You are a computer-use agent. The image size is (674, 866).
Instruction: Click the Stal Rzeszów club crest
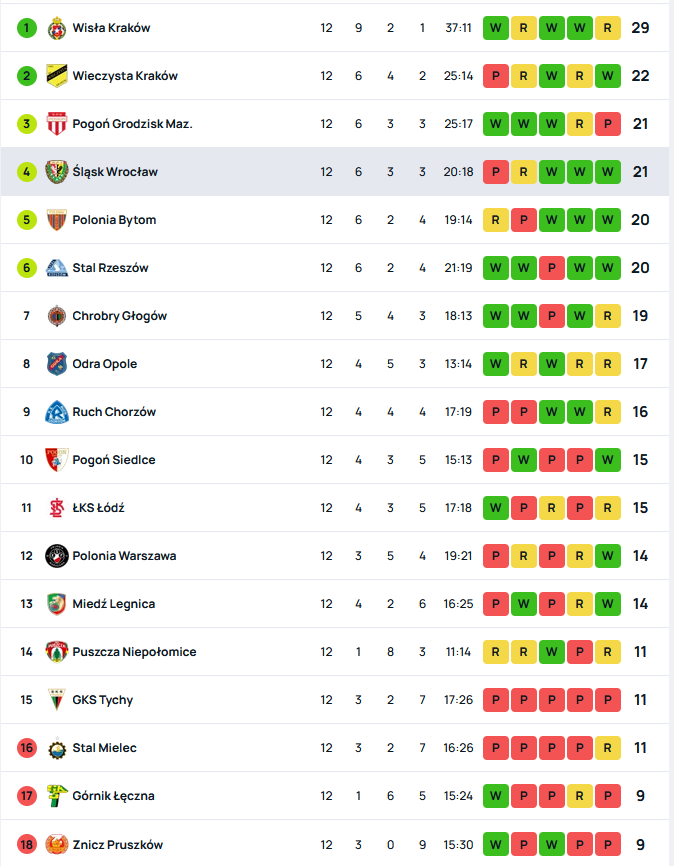click(x=57, y=268)
